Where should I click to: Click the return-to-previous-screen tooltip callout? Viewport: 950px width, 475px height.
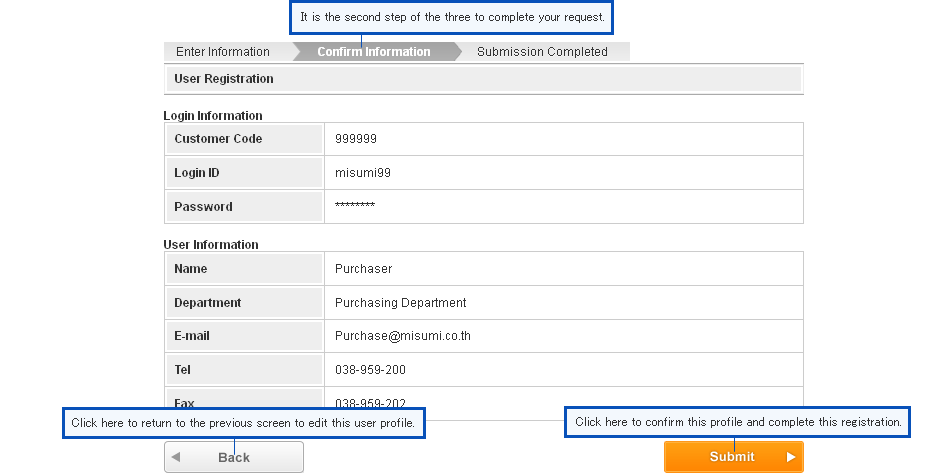coord(244,423)
